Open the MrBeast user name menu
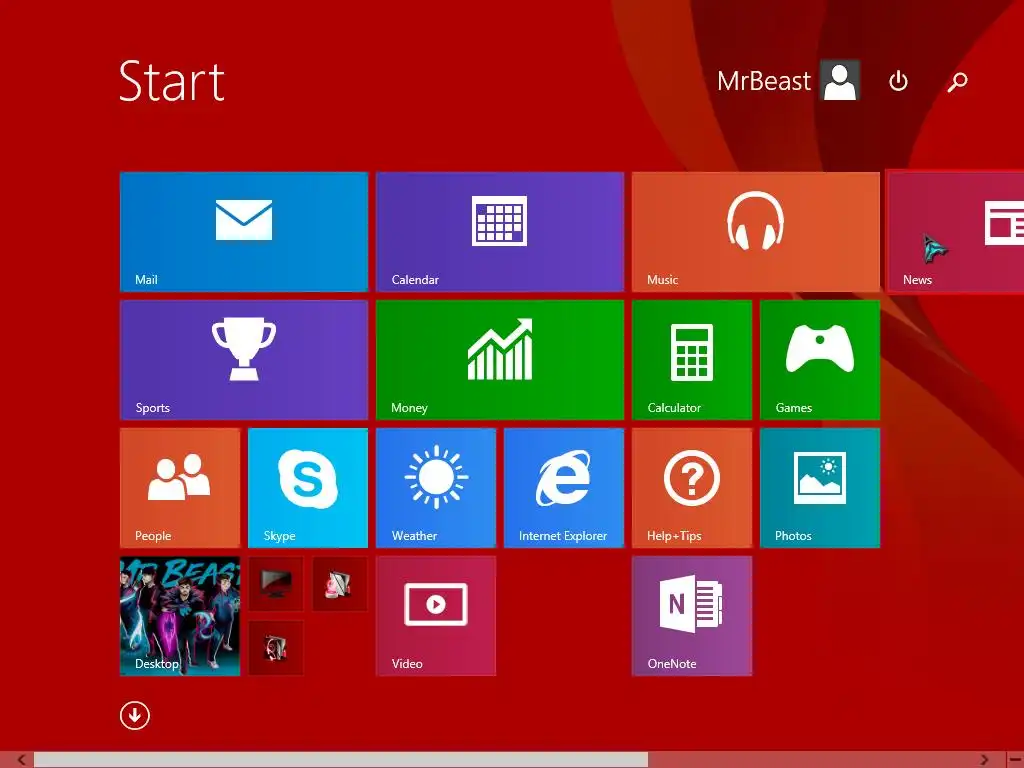Image resolution: width=1024 pixels, height=768 pixels. click(x=763, y=81)
